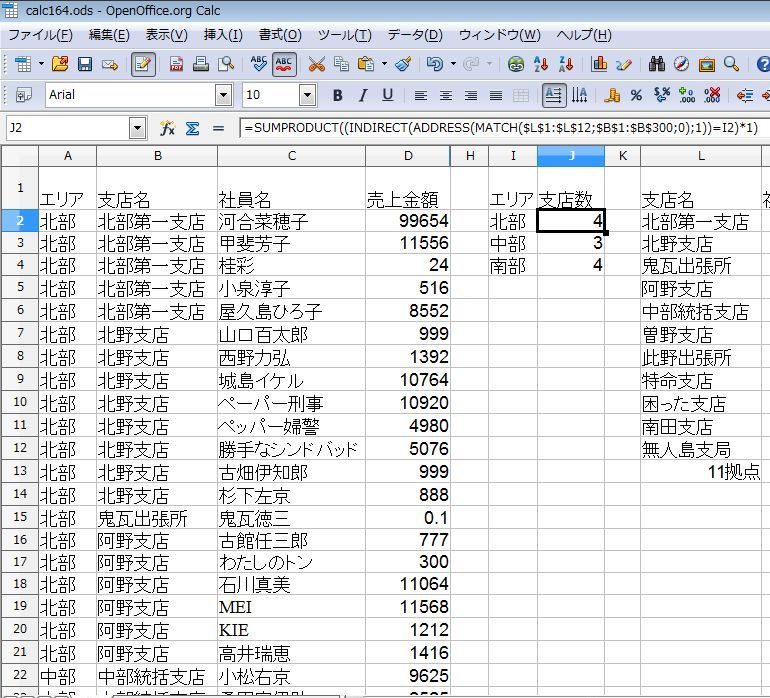Toggle Italic formatting
This screenshot has height=698, width=770.
pos(362,96)
